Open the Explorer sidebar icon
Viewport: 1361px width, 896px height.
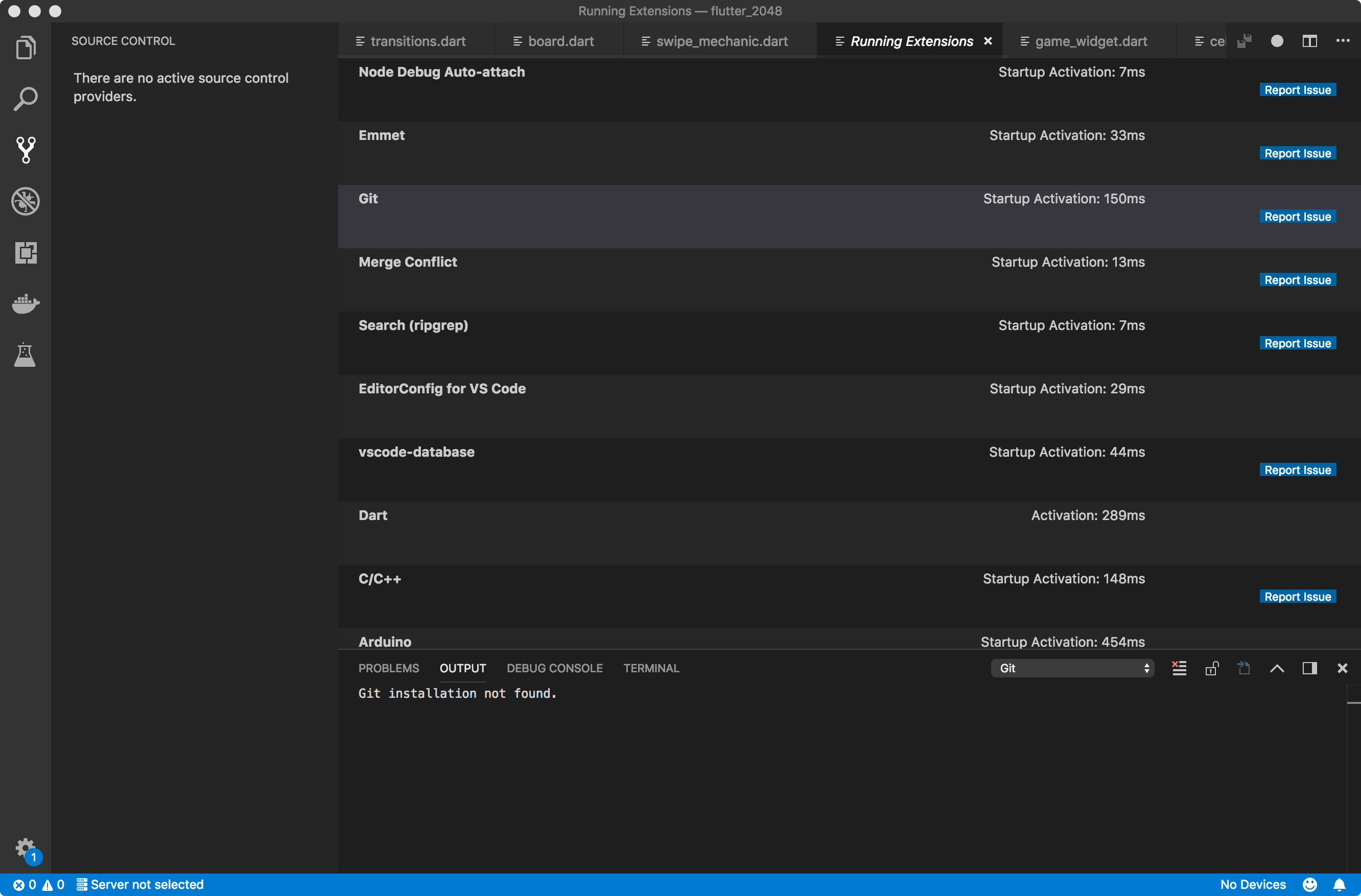(x=25, y=48)
